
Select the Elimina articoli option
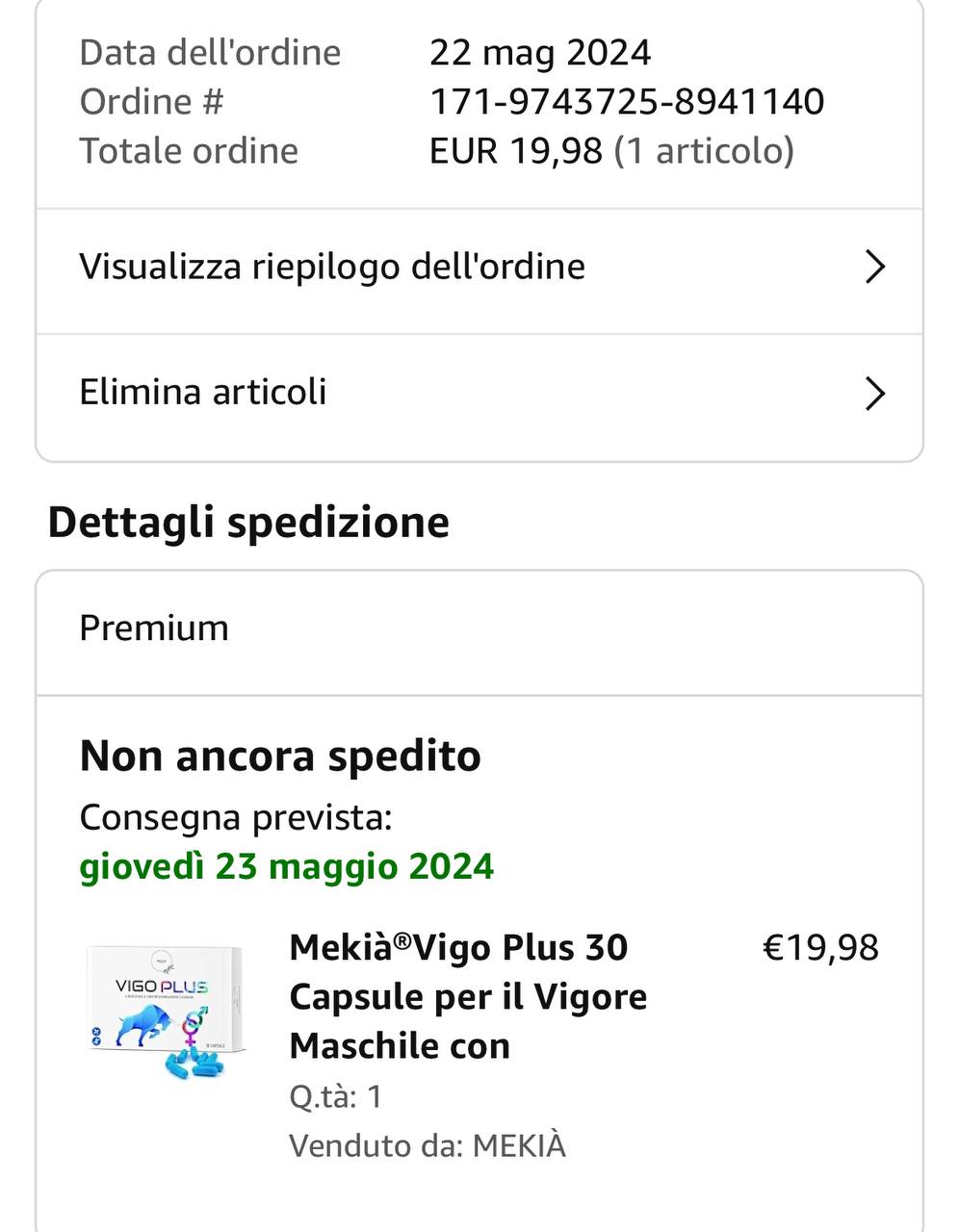pos(203,393)
